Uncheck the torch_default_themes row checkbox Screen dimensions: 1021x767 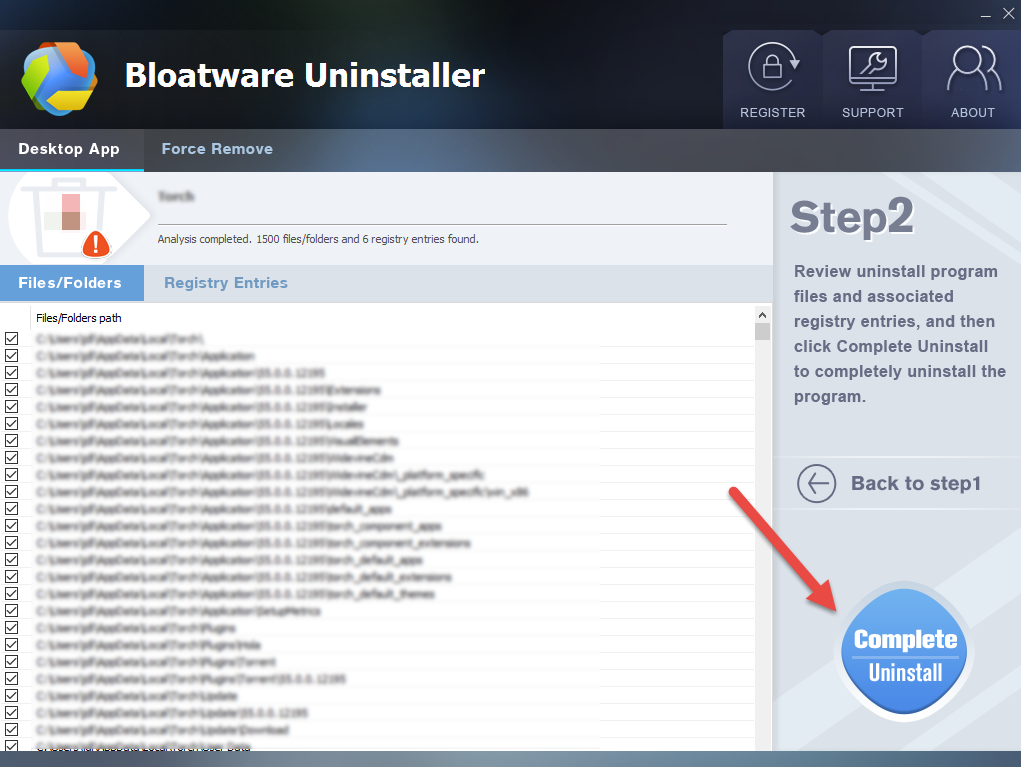[12, 594]
